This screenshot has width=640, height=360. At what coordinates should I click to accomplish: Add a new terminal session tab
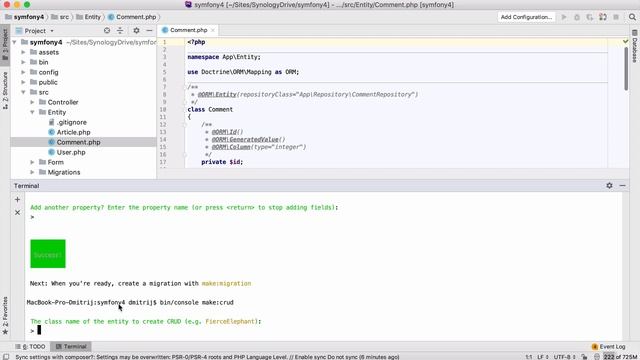click(x=18, y=200)
